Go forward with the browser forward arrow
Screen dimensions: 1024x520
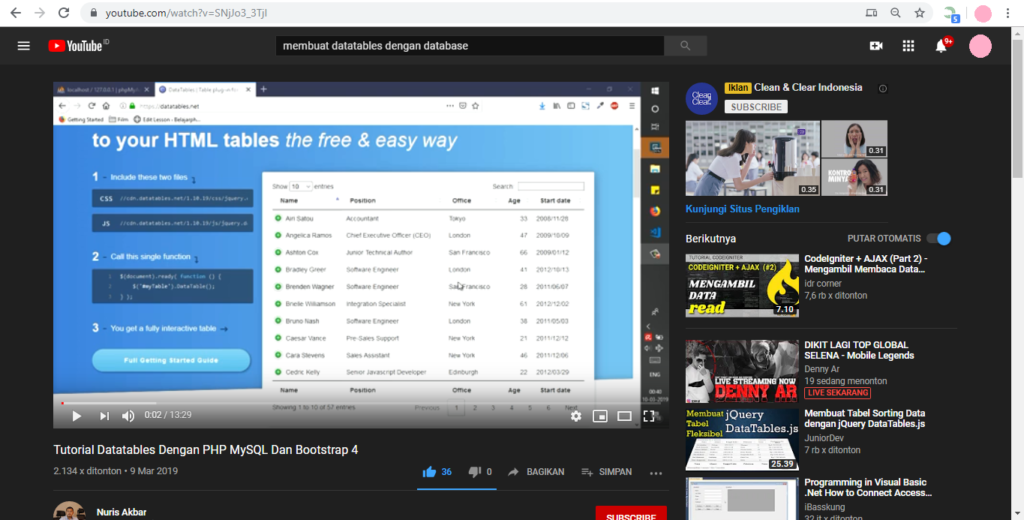39,12
